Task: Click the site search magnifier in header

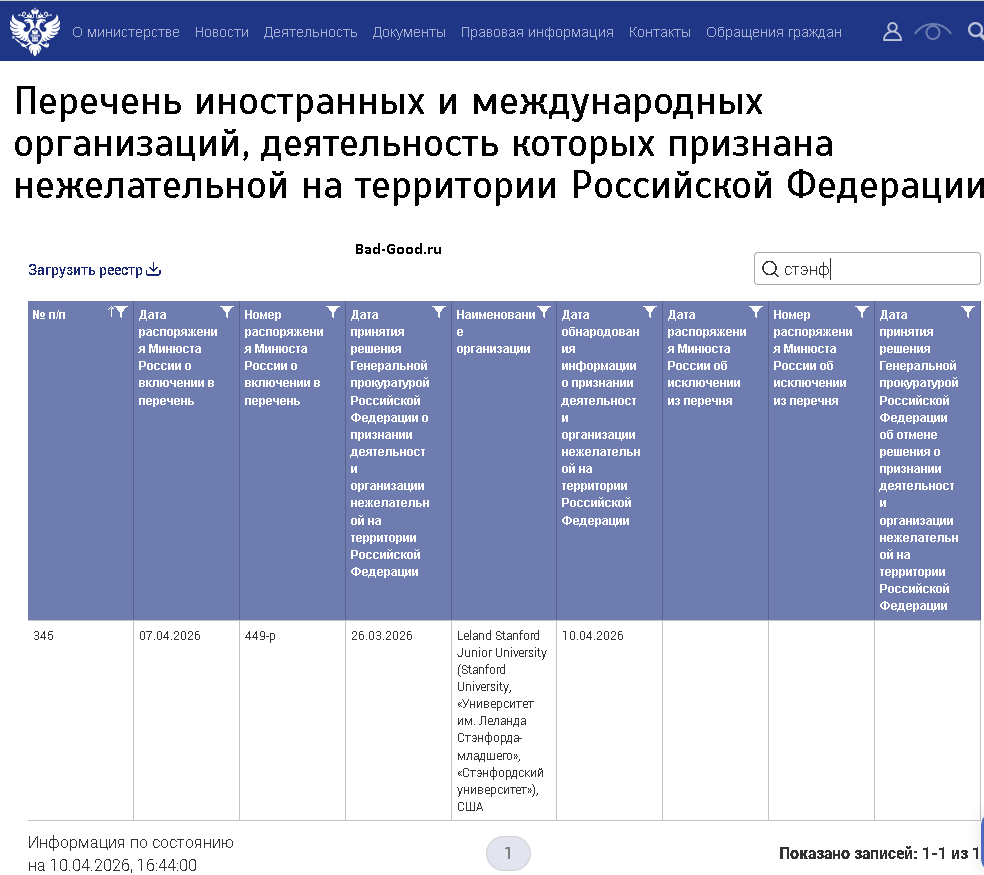Action: click(x=976, y=32)
